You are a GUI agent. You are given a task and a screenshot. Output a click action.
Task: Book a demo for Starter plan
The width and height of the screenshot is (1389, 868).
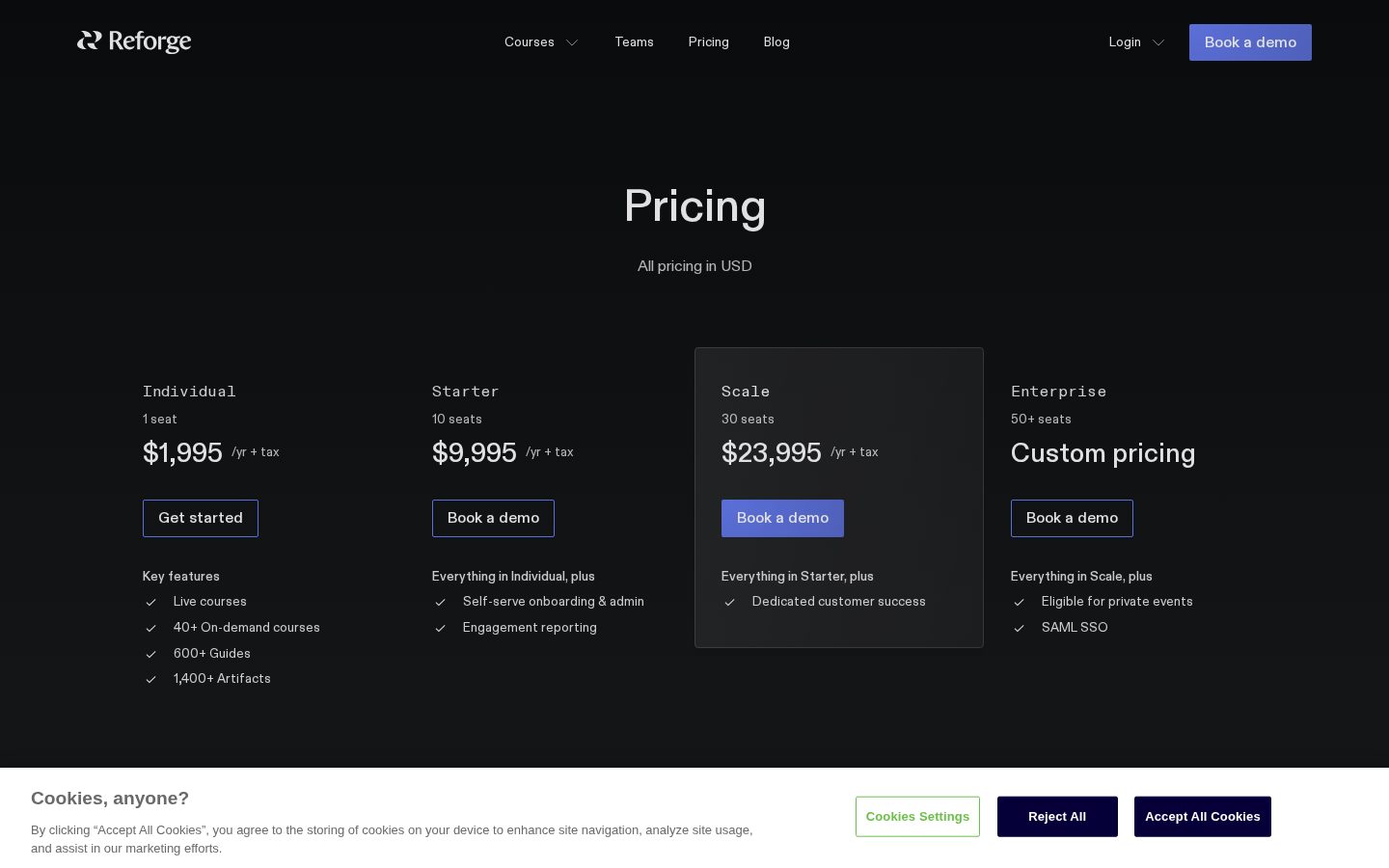[493, 518]
